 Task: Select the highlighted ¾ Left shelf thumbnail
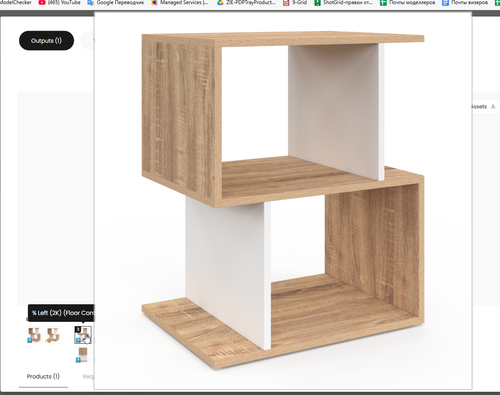point(83,335)
